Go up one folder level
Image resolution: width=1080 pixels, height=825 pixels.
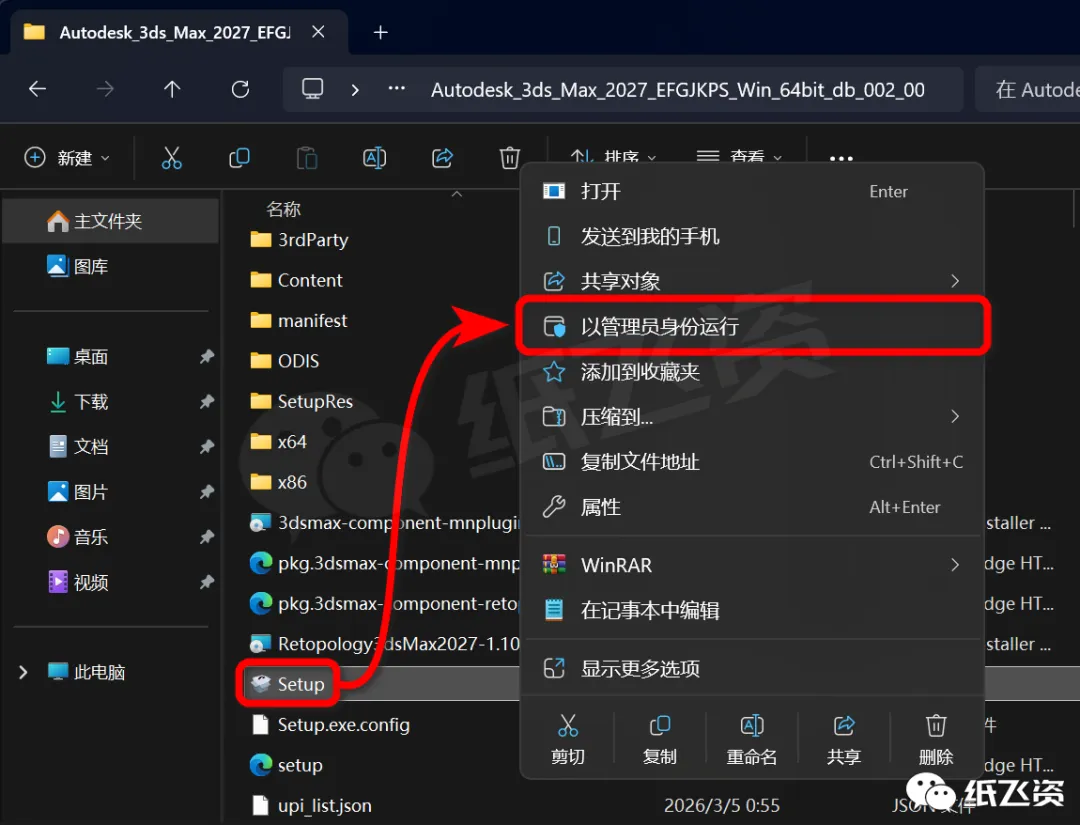(172, 89)
